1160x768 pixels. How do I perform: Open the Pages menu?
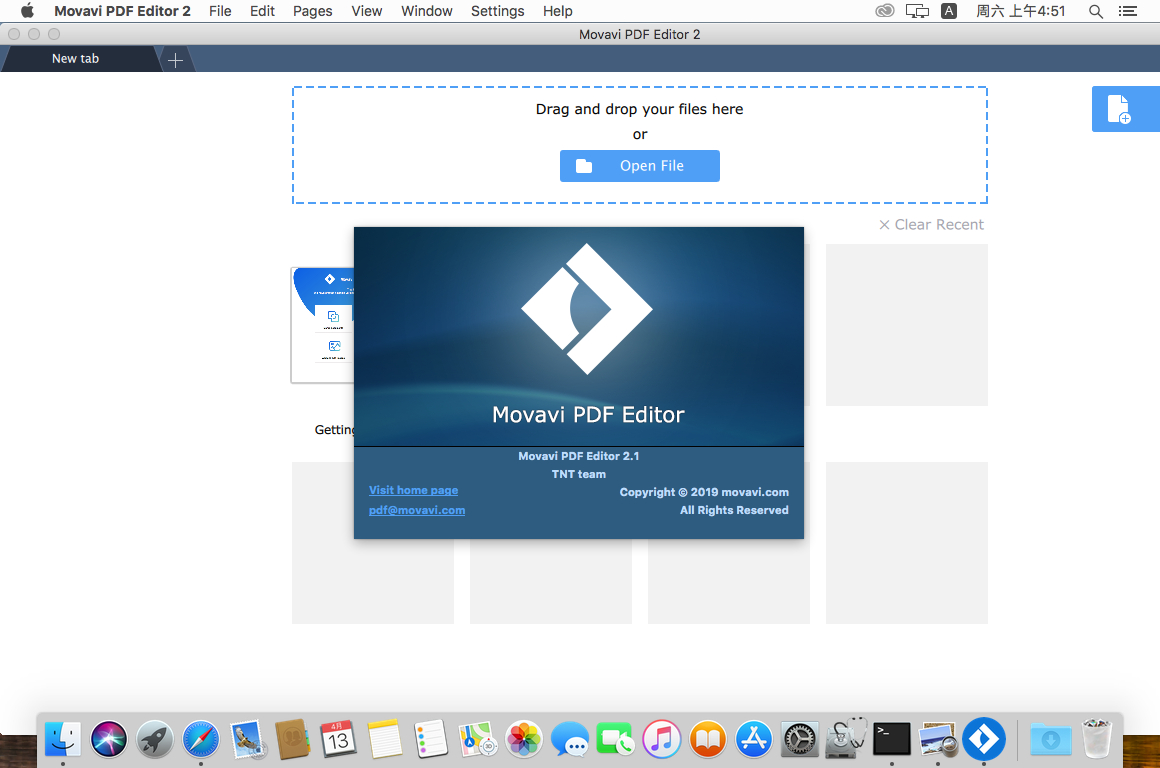tap(312, 11)
